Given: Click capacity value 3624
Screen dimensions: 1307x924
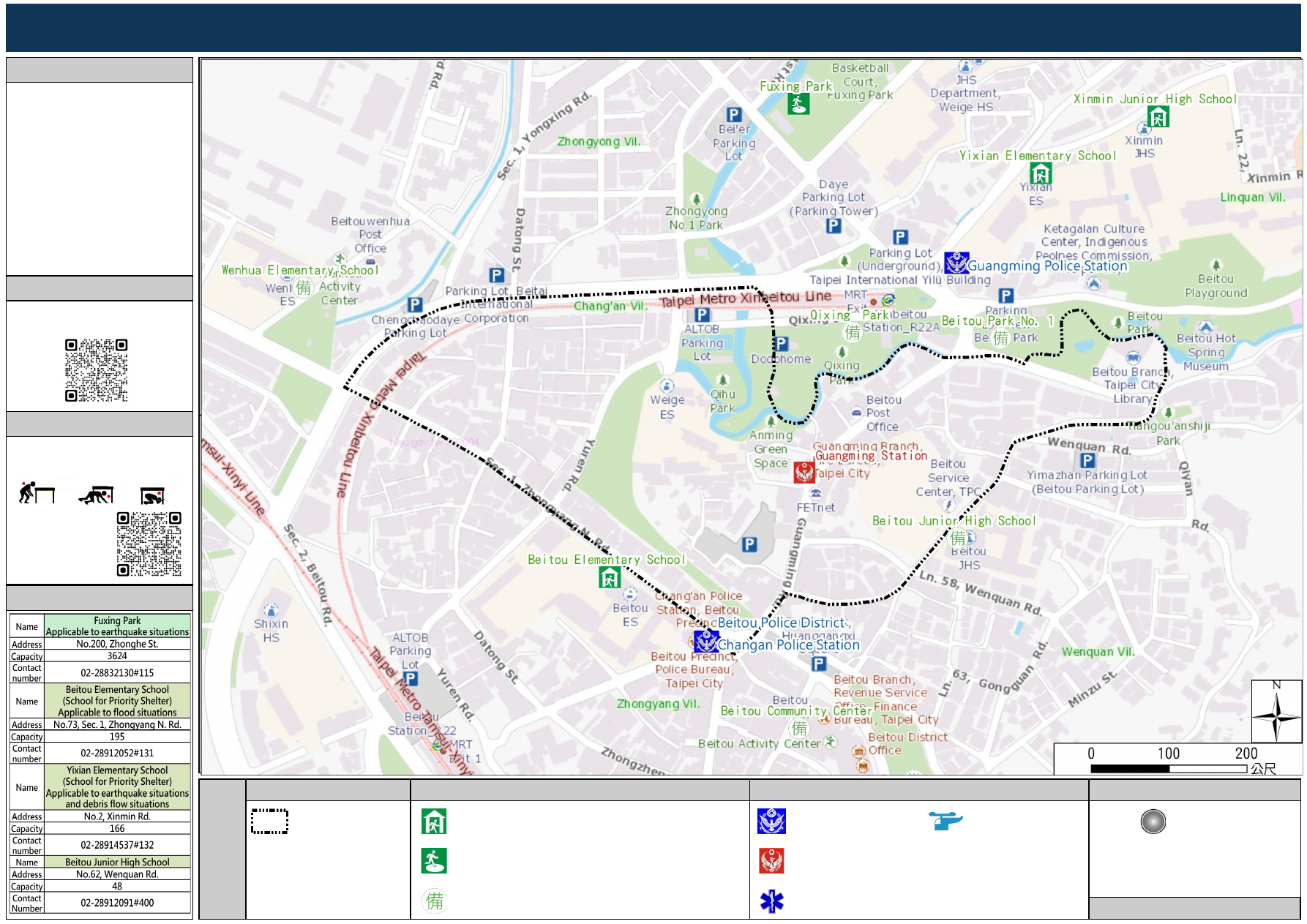Looking at the screenshot, I should (117, 656).
